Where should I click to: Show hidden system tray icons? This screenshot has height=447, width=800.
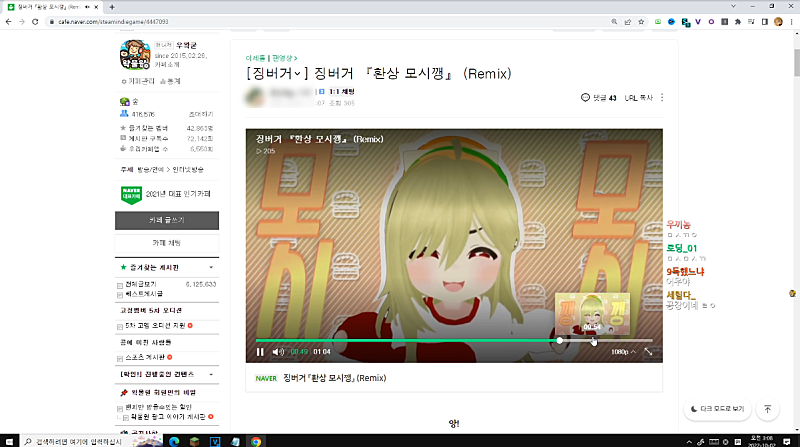689,442
